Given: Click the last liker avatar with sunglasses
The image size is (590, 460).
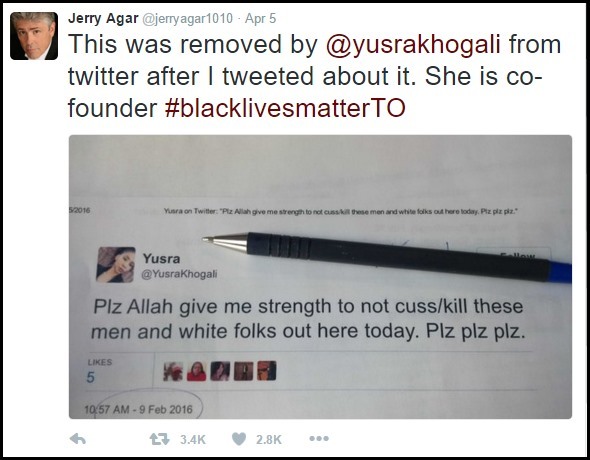Looking at the screenshot, I should tap(267, 370).
